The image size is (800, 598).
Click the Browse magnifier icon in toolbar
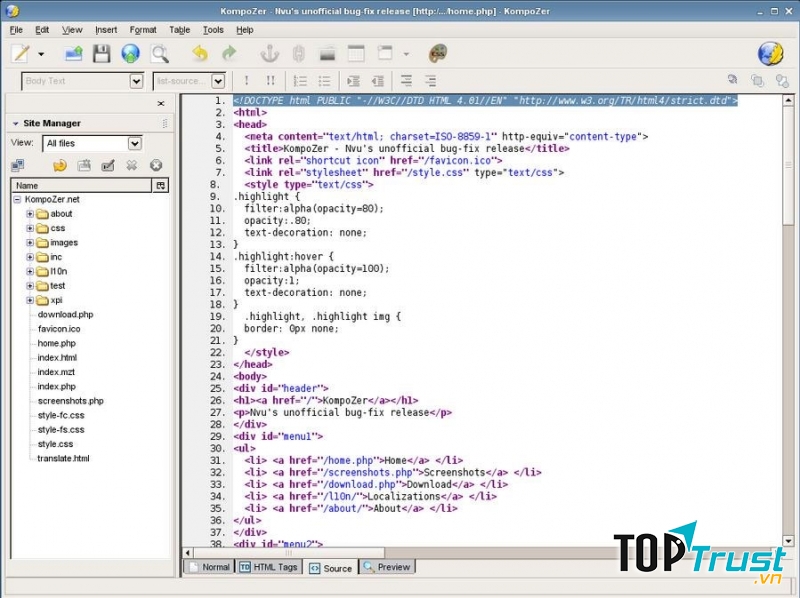click(x=158, y=53)
